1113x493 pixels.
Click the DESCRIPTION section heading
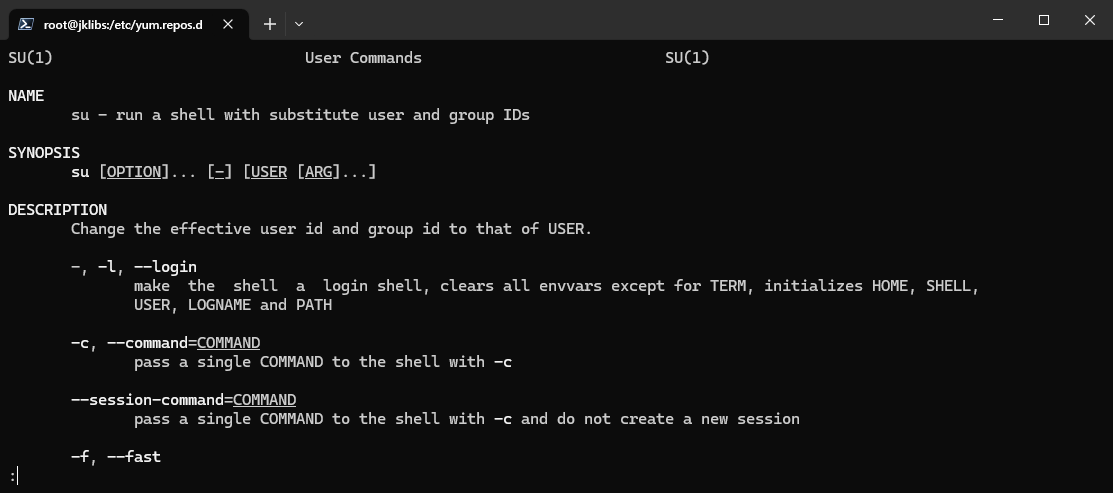[57, 210]
